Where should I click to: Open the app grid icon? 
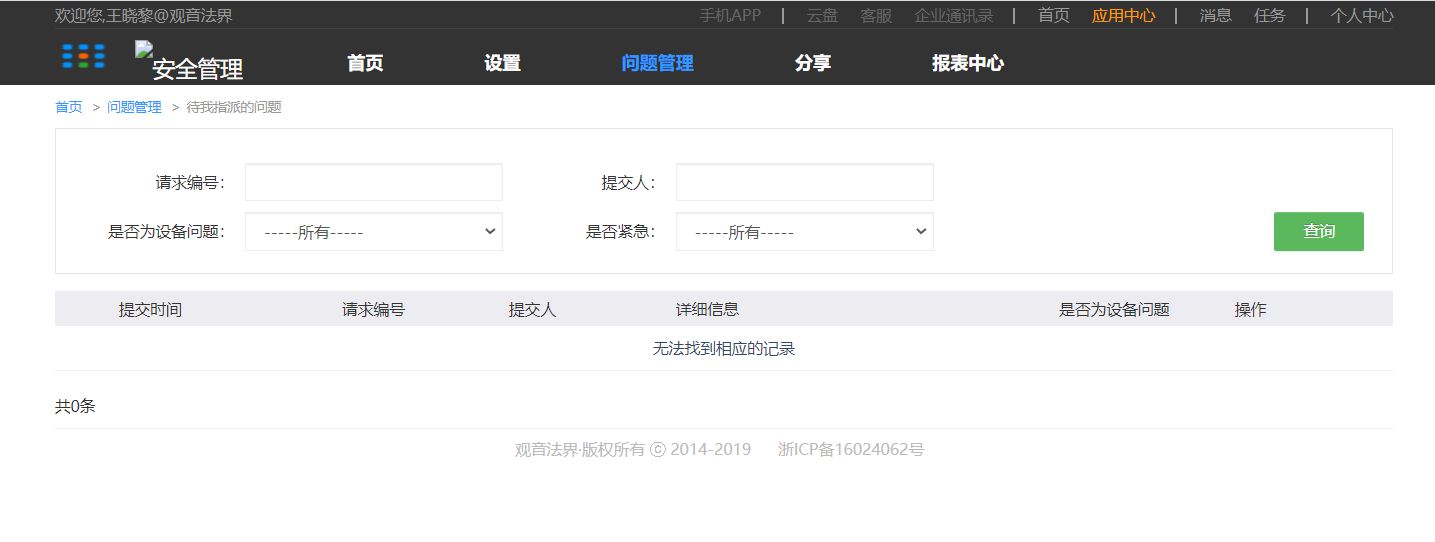click(83, 56)
